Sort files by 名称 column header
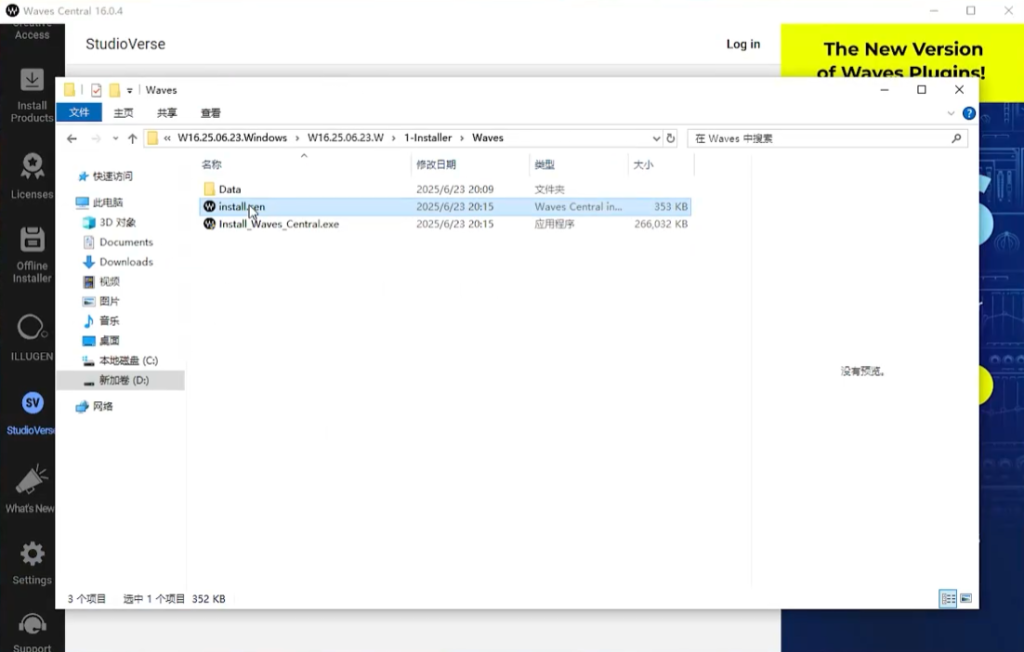This screenshot has height=652, width=1024. (x=212, y=165)
